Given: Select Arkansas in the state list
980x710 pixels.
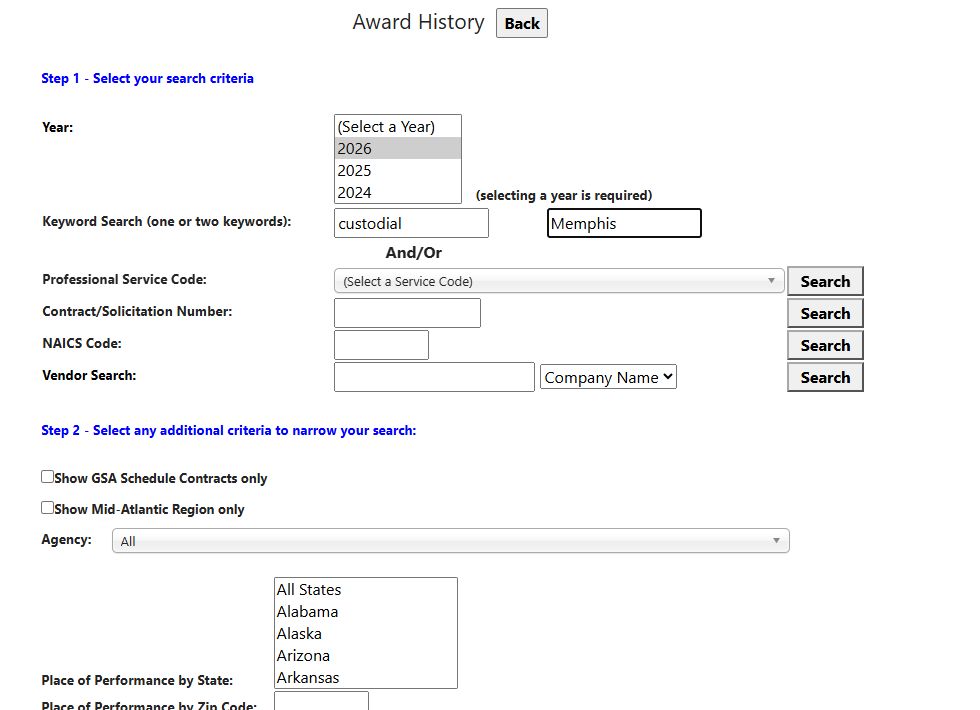Looking at the screenshot, I should [366, 677].
